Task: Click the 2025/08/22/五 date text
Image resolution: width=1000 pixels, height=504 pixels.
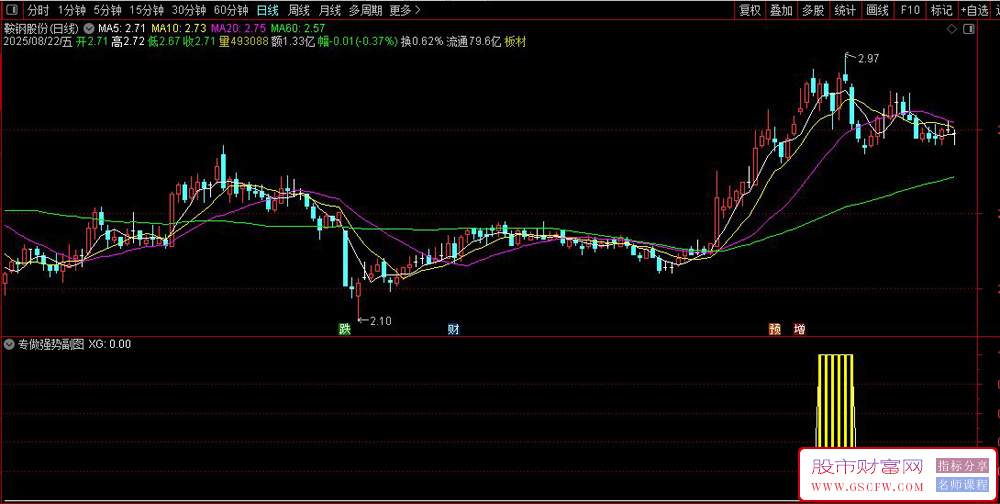Action: click(38, 41)
